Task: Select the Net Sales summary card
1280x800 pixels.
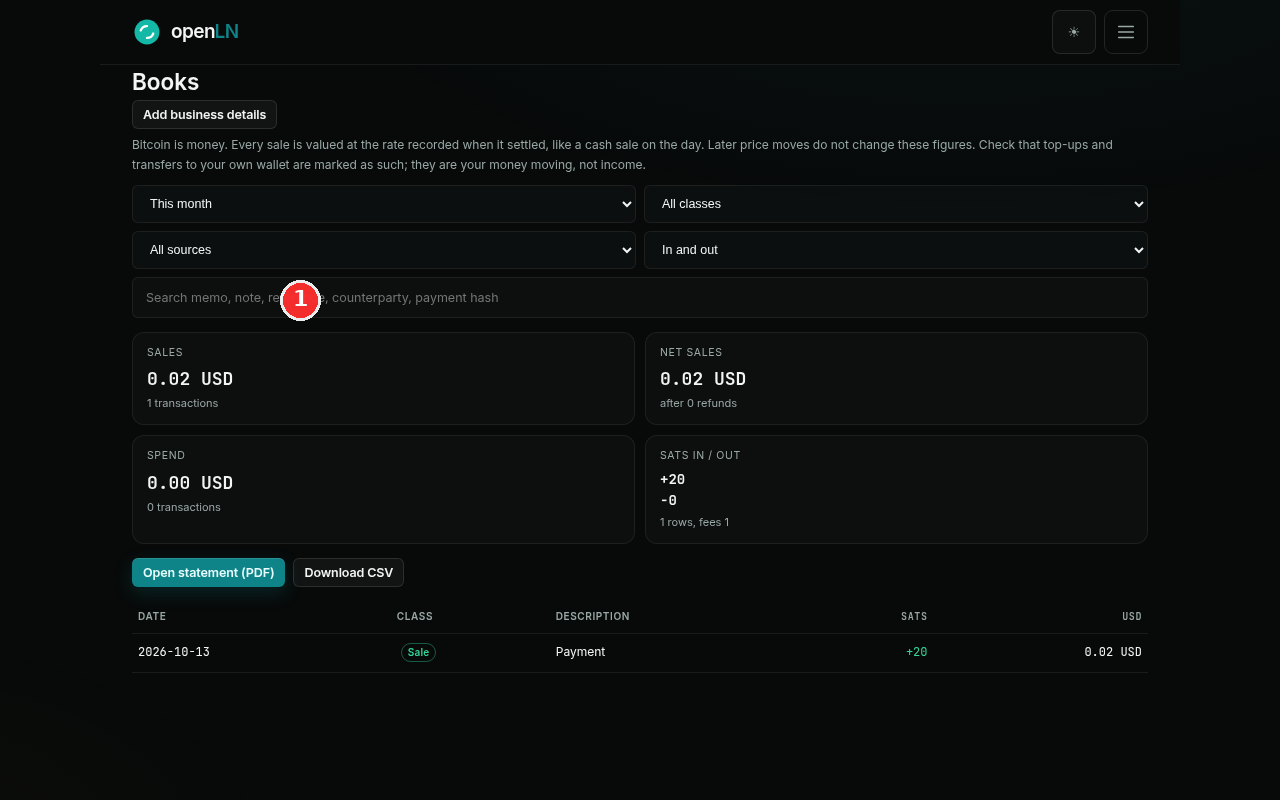Action: (896, 378)
